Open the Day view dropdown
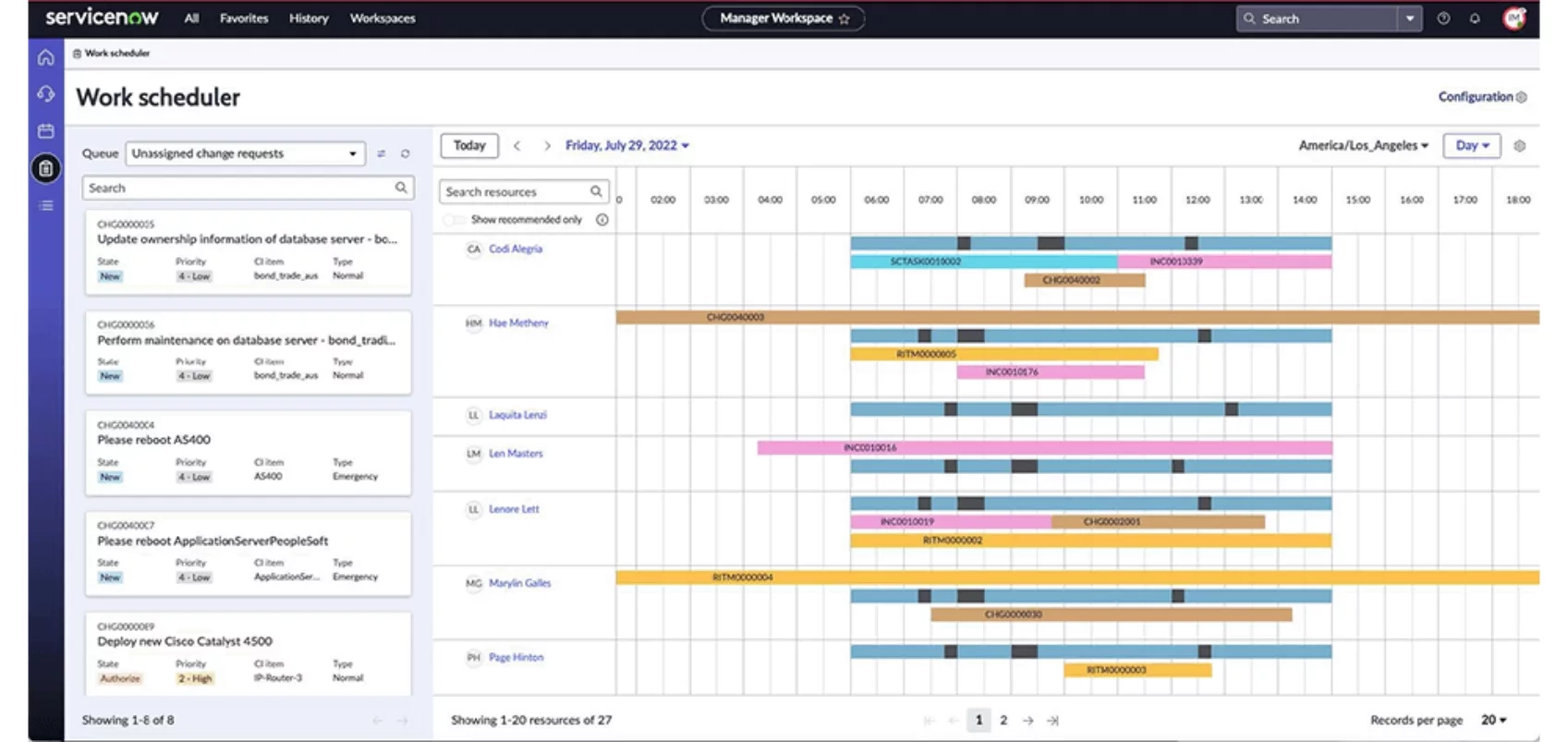 pos(1471,146)
